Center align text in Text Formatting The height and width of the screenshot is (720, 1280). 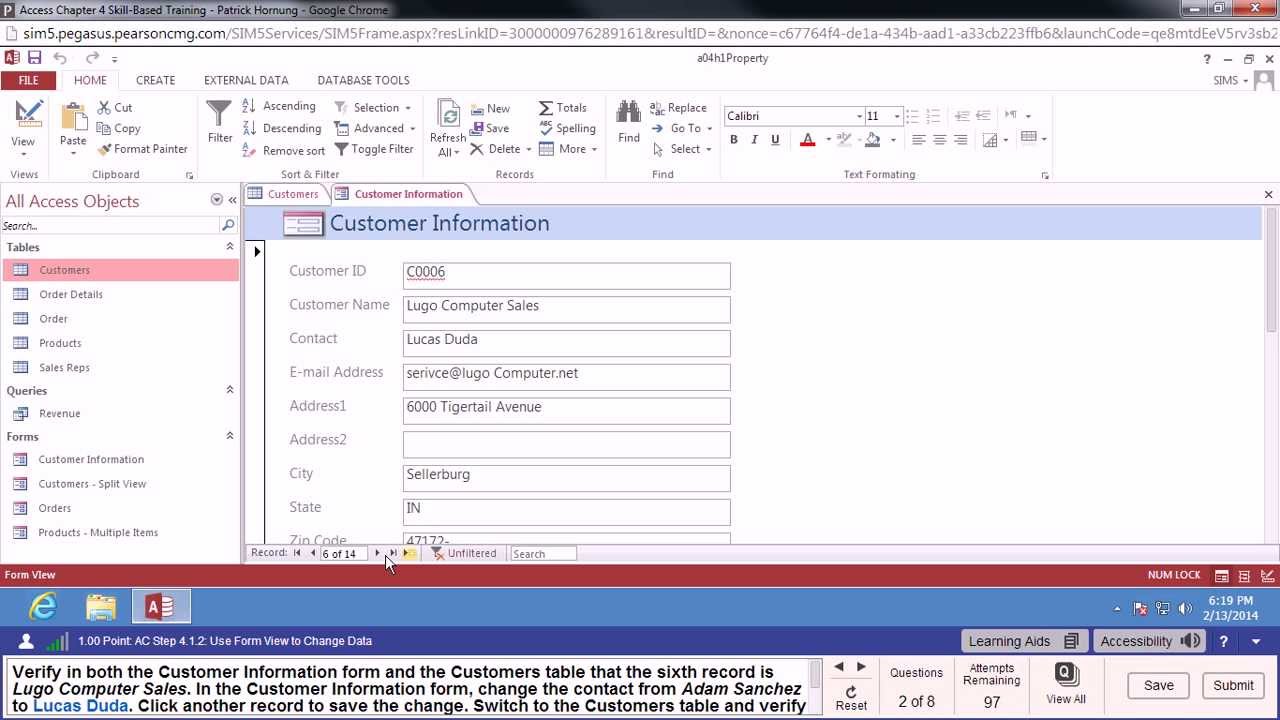pyautogui.click(x=940, y=140)
